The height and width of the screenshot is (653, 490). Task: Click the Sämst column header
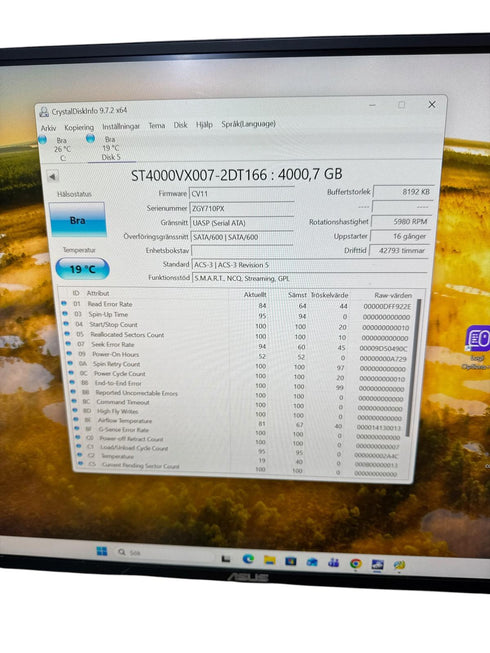coord(297,295)
